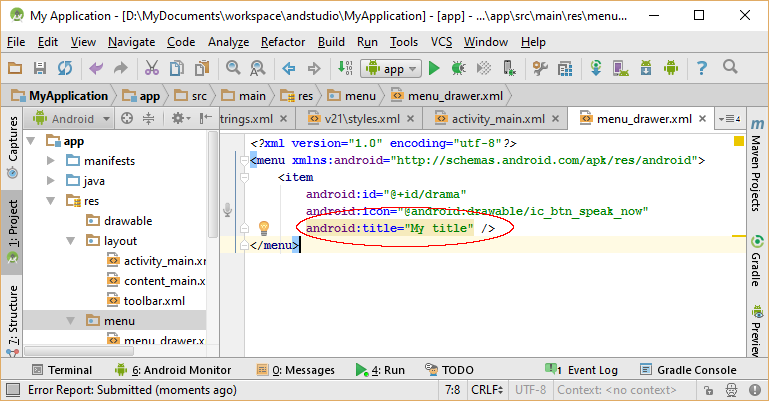Open the SDK Manager icon
This screenshot has width=769, height=401.
click(646, 68)
